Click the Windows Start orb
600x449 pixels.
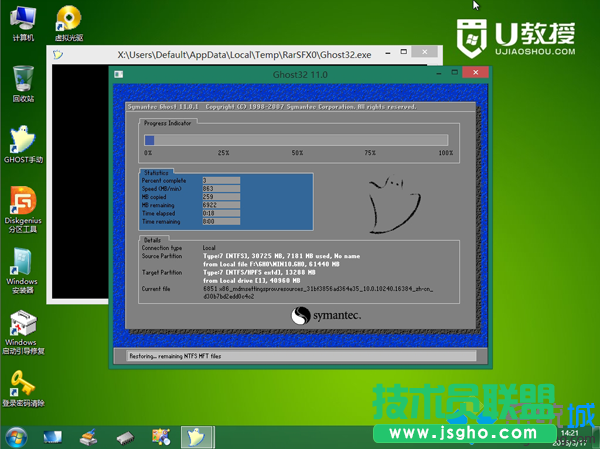coord(16,437)
